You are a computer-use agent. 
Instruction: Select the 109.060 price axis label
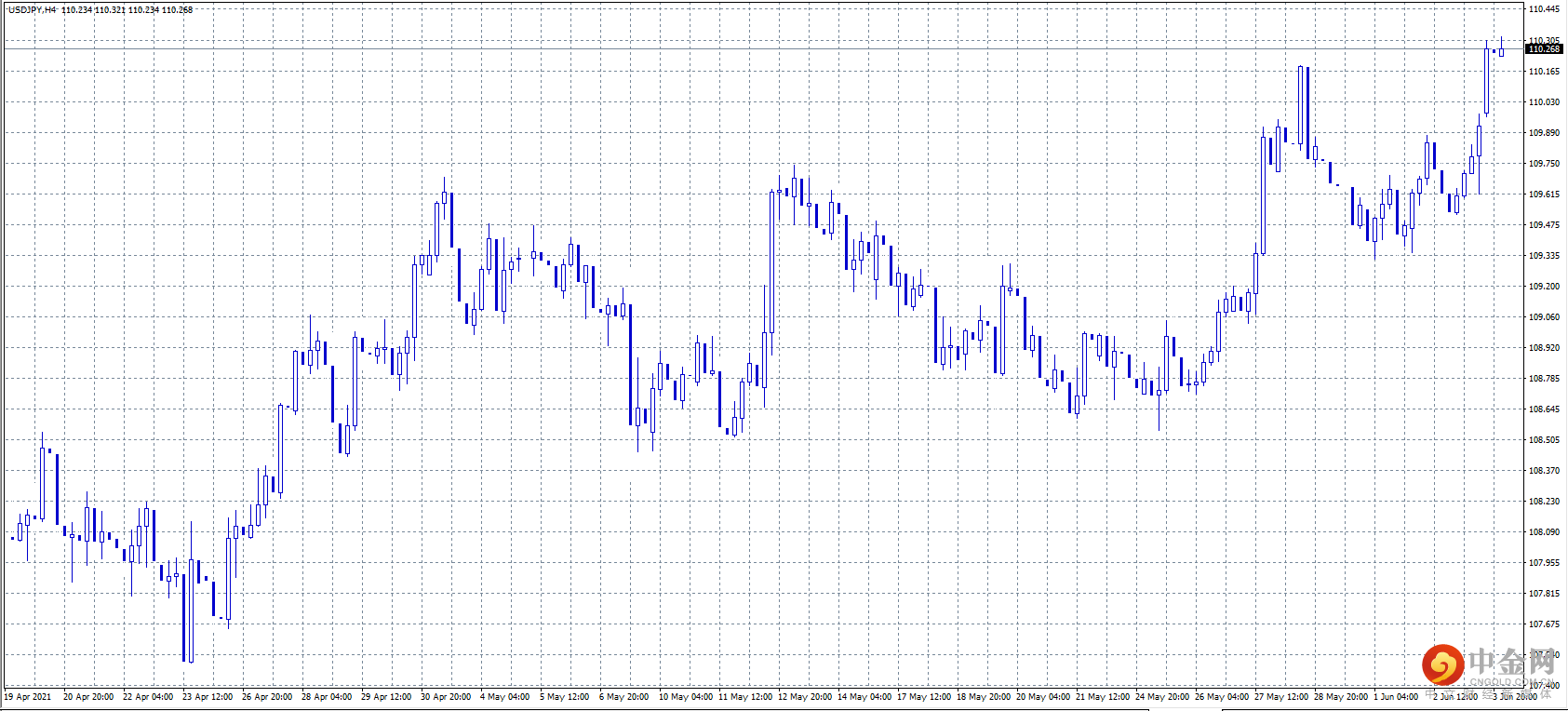1544,317
